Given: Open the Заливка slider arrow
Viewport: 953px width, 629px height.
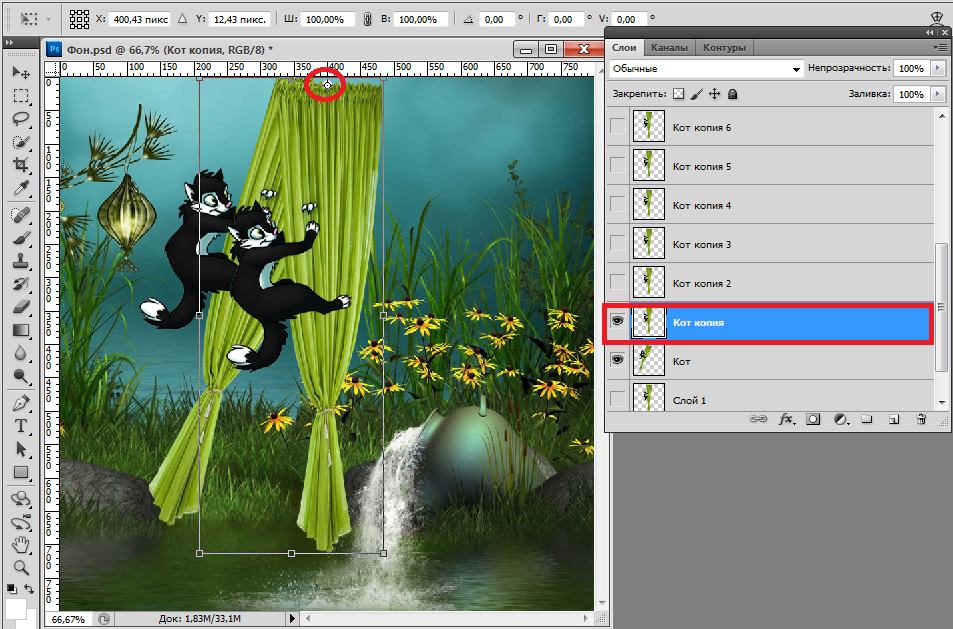Looking at the screenshot, I should [938, 94].
